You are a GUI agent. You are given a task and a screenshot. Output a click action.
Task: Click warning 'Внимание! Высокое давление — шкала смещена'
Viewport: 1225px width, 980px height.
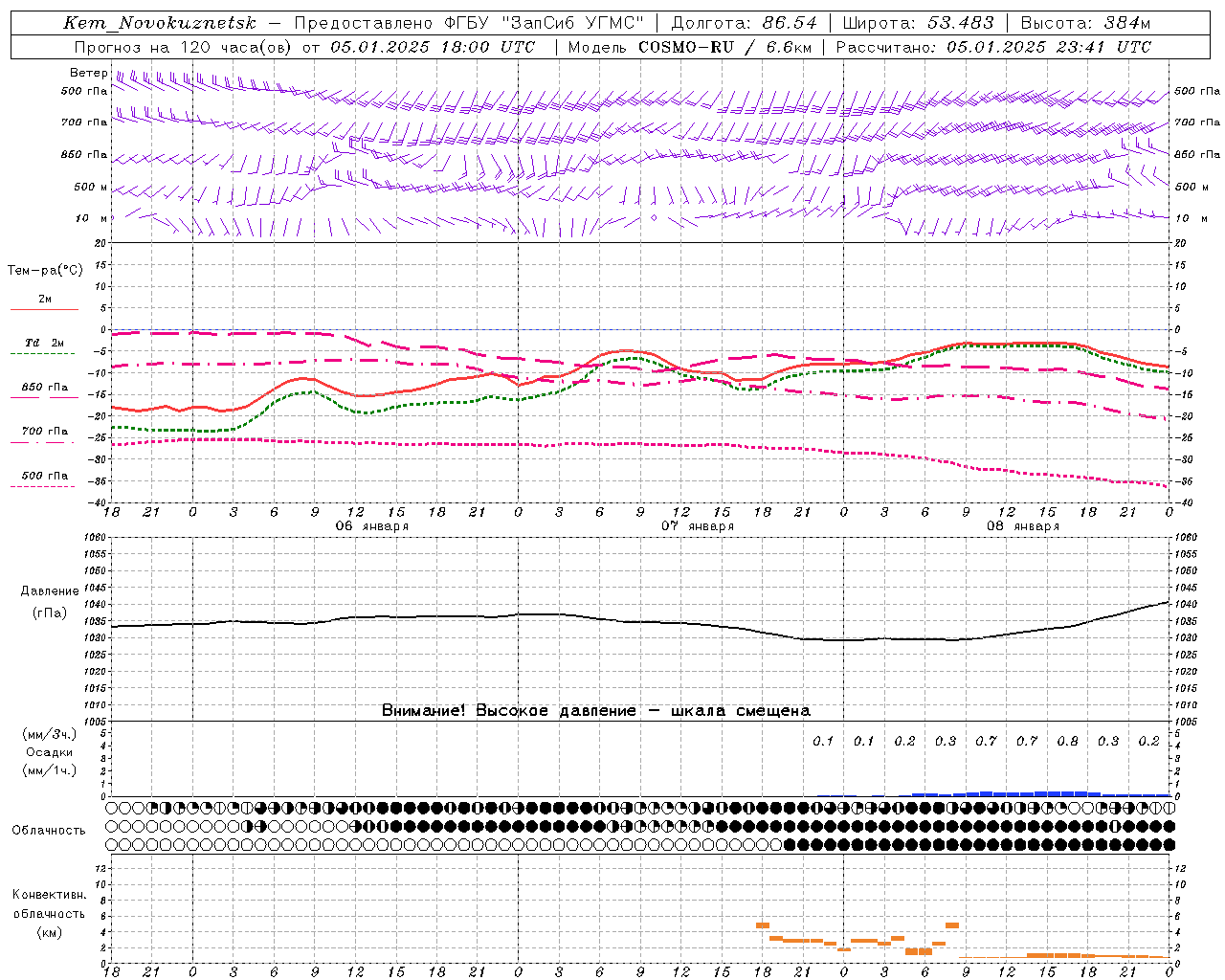pyautogui.click(x=596, y=710)
